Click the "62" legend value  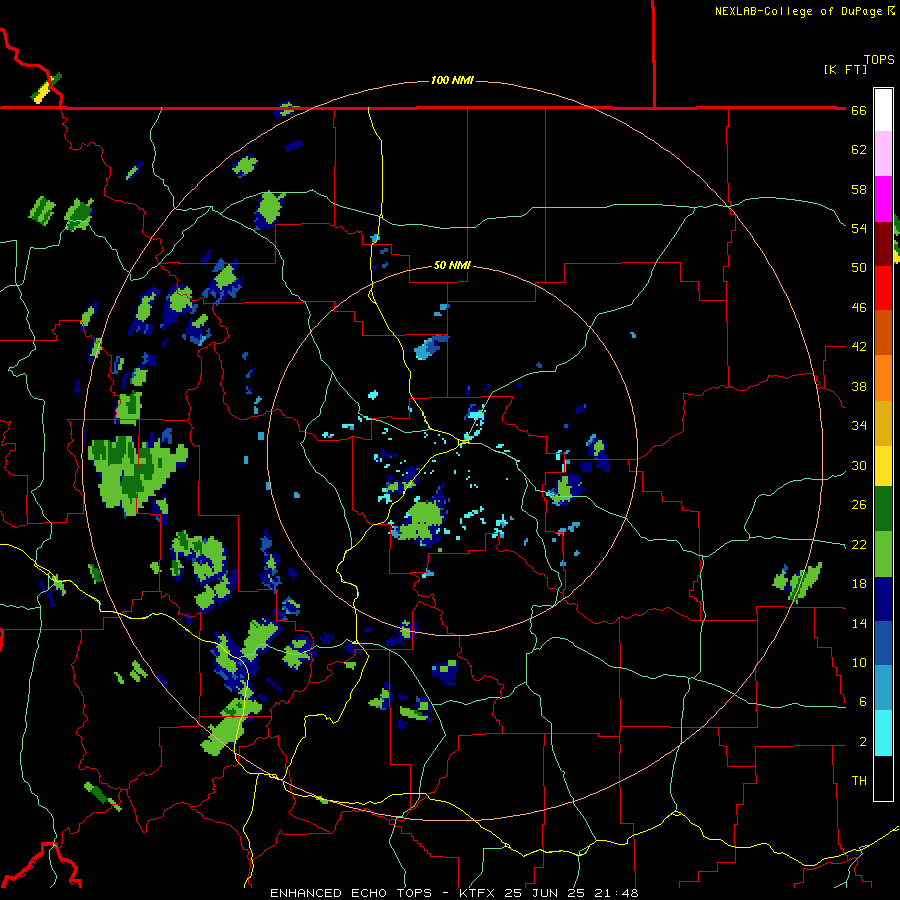click(x=859, y=150)
